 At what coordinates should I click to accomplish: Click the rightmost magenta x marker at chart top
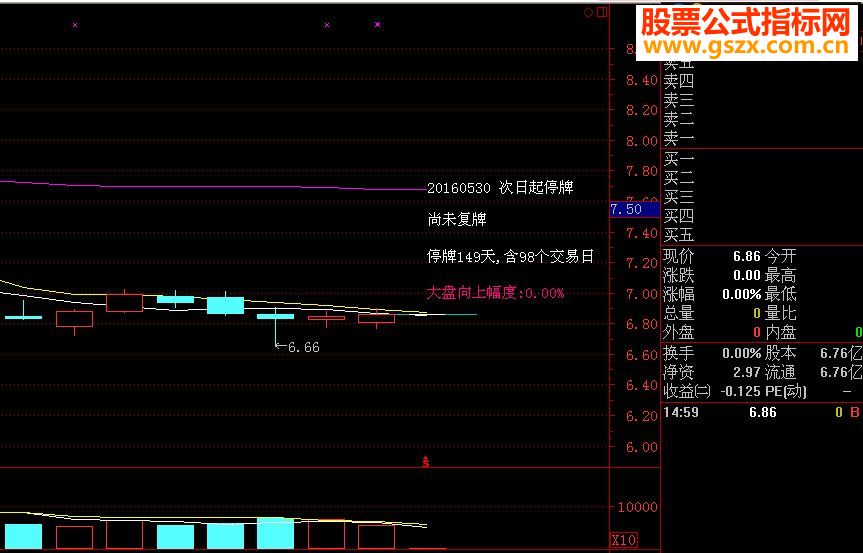pyautogui.click(x=377, y=25)
